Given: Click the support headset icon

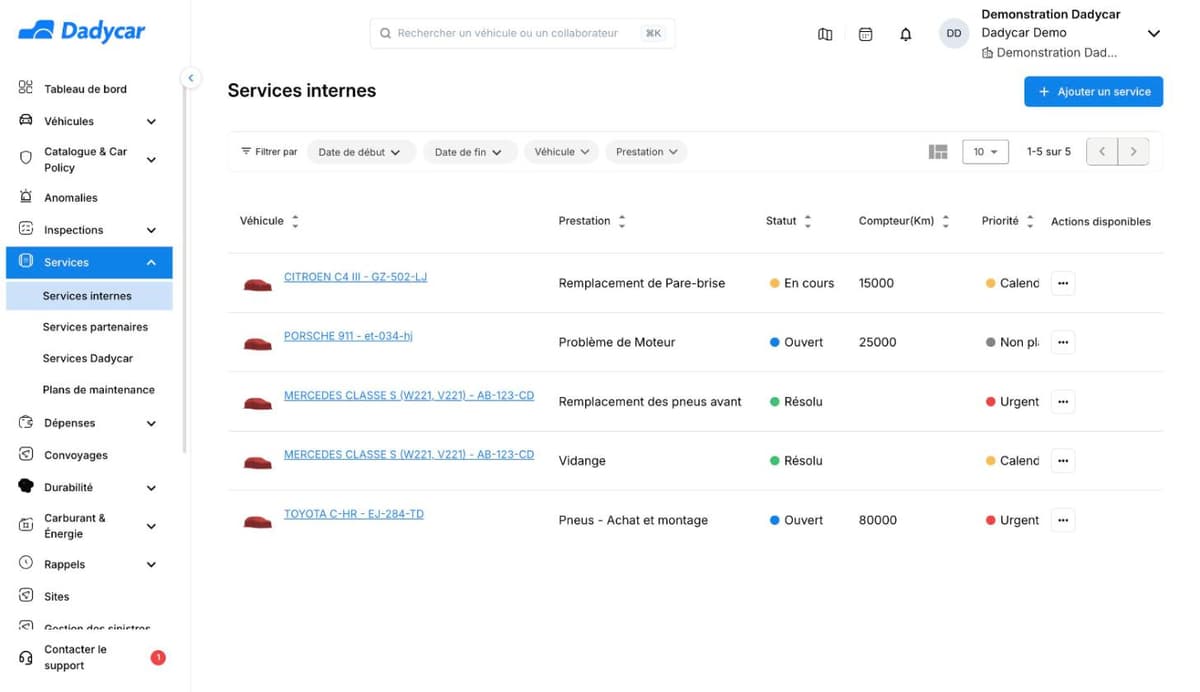Looking at the screenshot, I should 26,657.
